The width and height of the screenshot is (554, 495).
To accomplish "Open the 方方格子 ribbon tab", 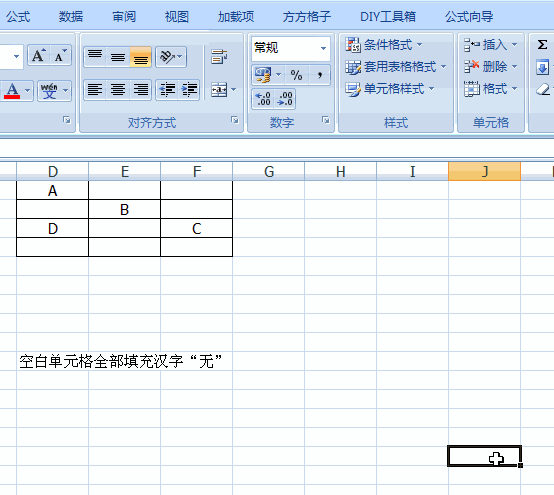I will 307,17.
